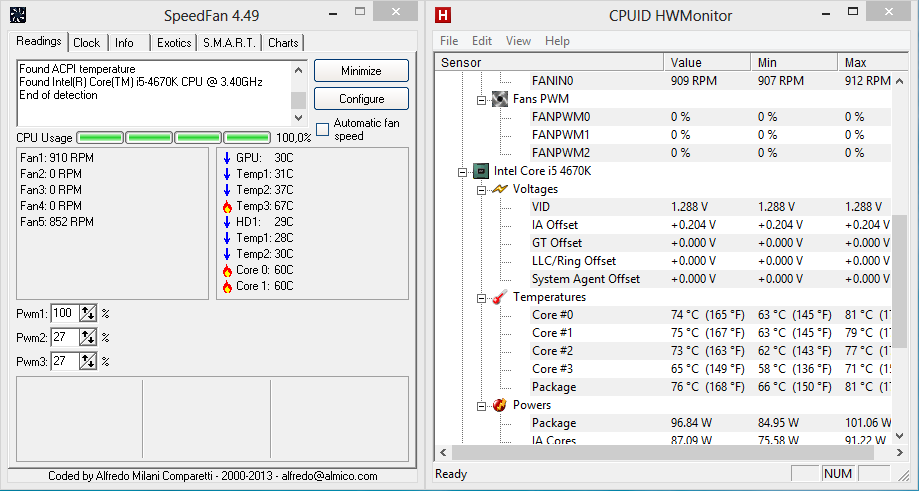Click the alfredo@almico.com status bar text
This screenshot has height=491, width=919.
pyautogui.click(x=329, y=476)
